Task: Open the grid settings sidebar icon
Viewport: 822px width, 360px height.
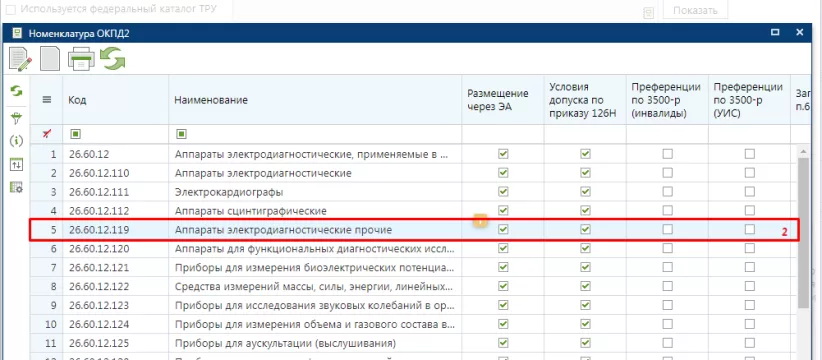Action: point(16,187)
